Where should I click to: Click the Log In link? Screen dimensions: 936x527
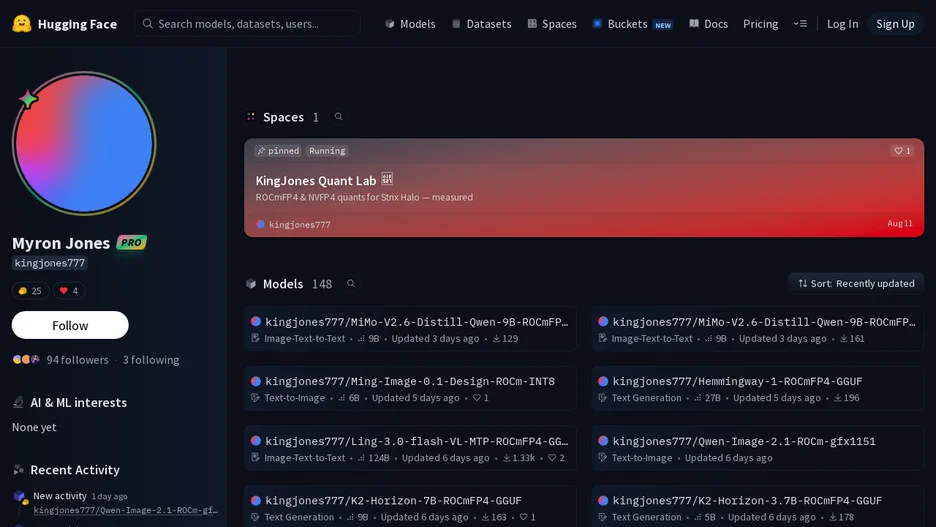pos(842,24)
